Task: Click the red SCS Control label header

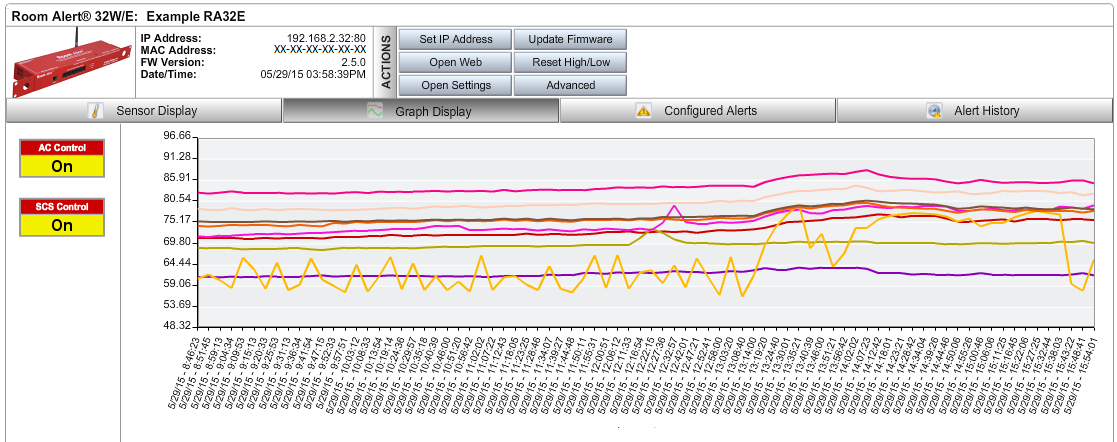Action: (62, 206)
